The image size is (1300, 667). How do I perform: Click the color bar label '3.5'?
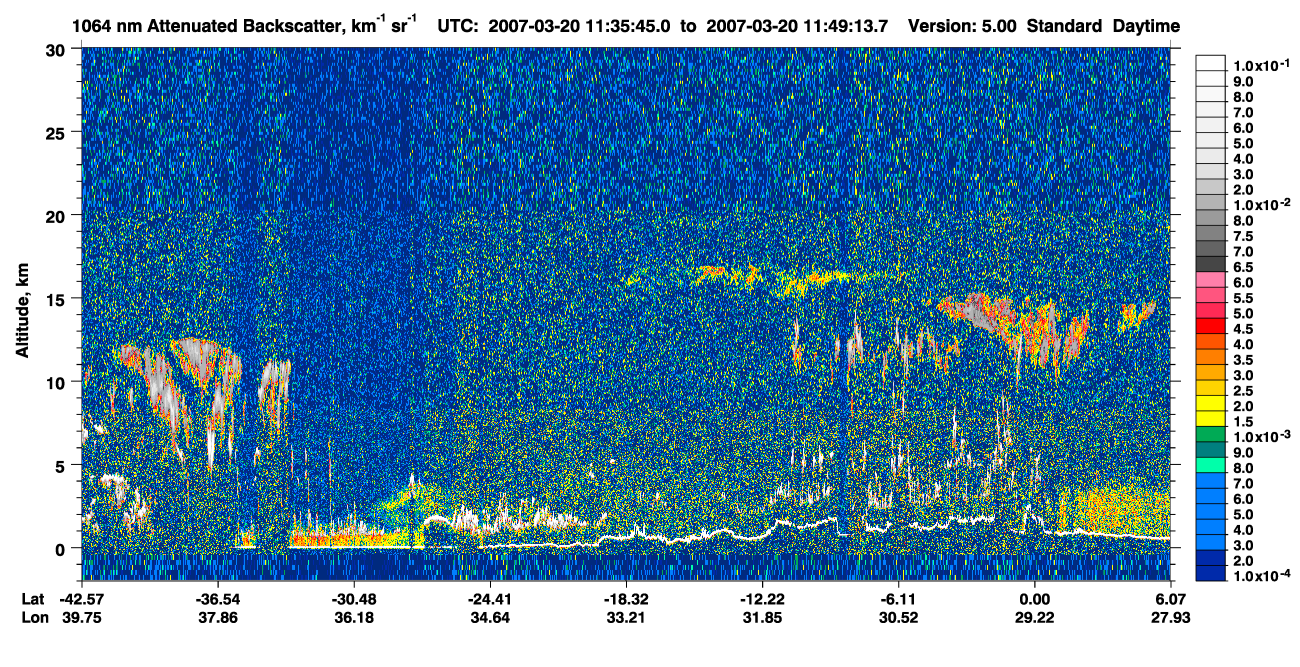1243,358
